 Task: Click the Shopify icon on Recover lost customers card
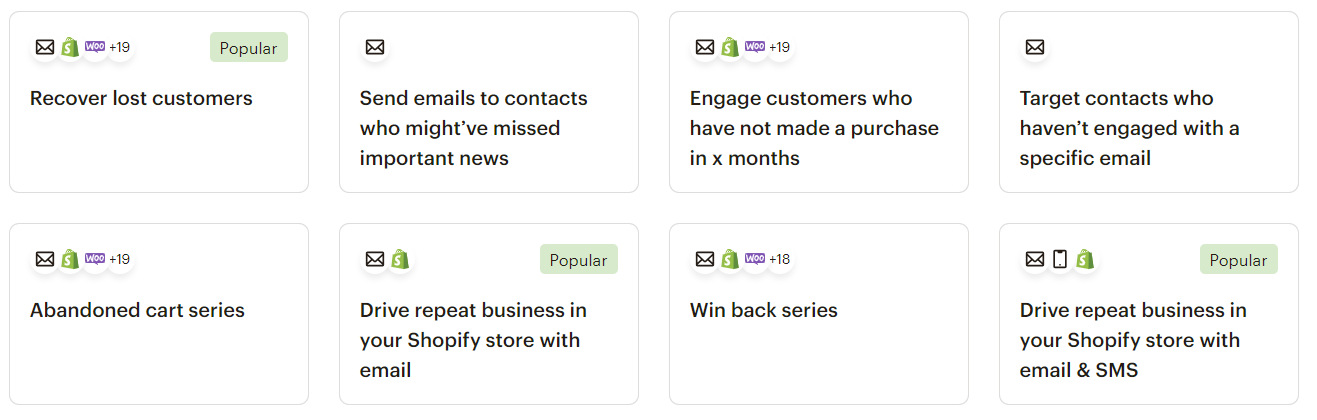pos(70,47)
